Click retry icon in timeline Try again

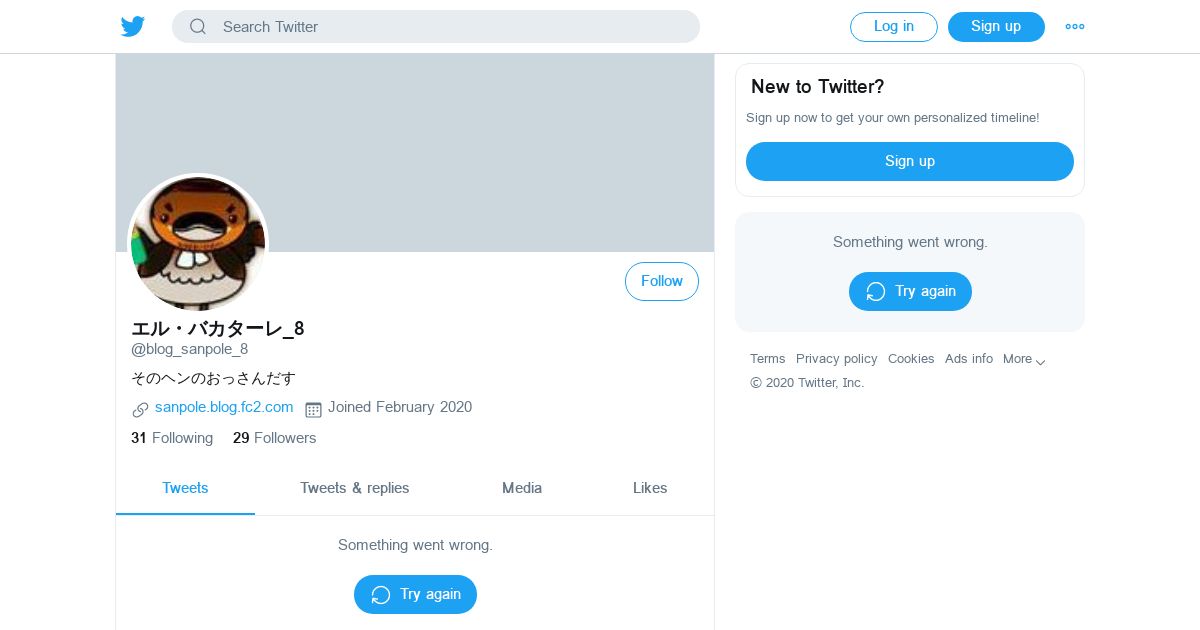(381, 595)
